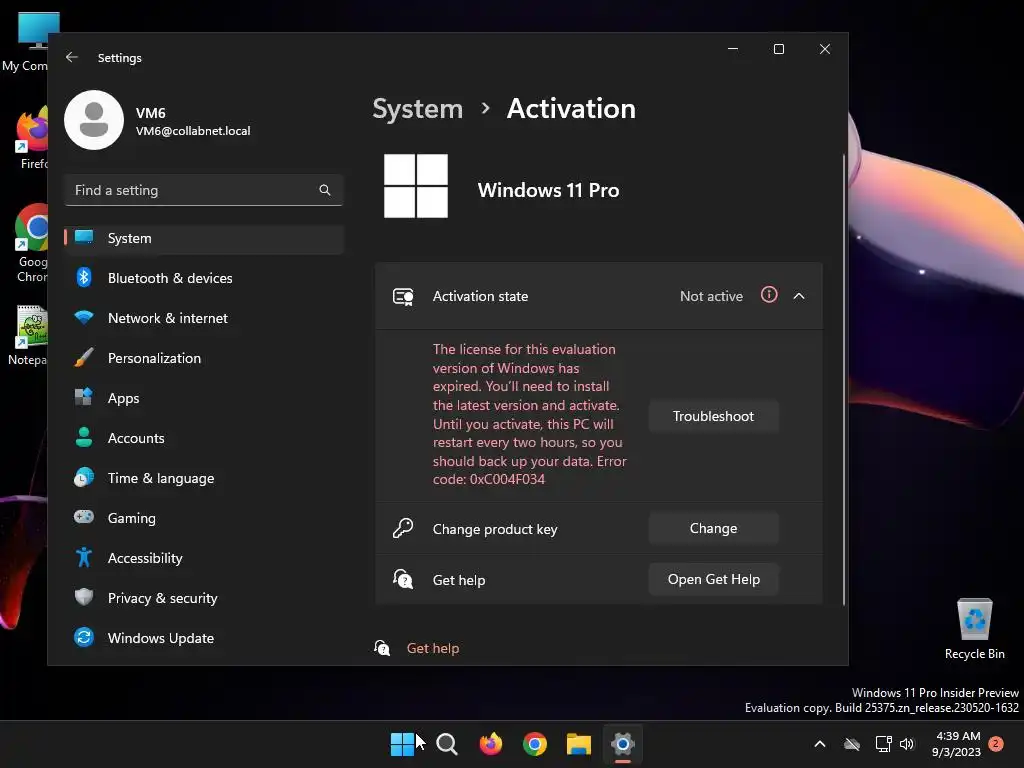
Task: Click the Privacy & security shield icon
Action: [84, 597]
